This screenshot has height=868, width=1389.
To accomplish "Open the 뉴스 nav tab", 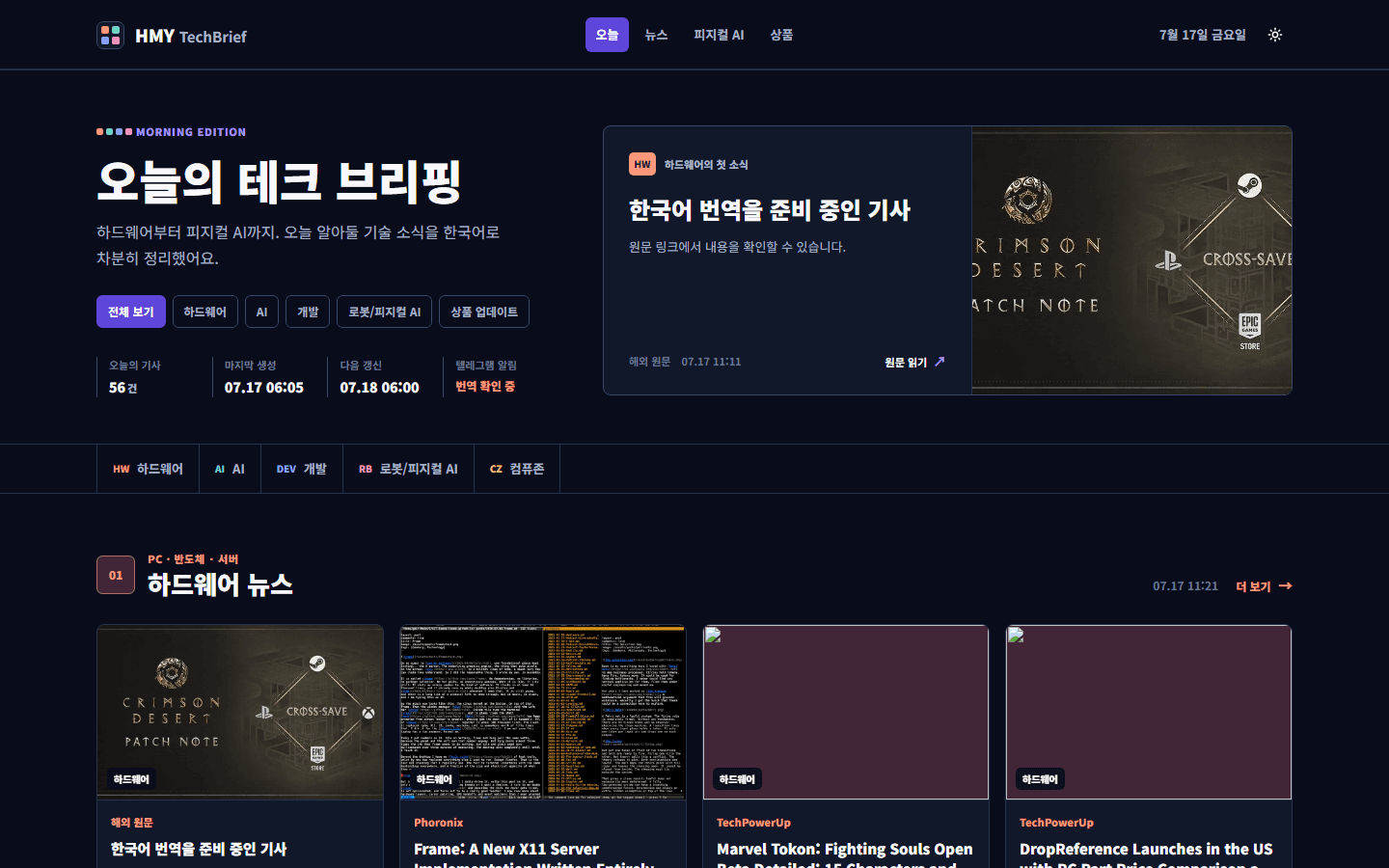I will tap(656, 35).
